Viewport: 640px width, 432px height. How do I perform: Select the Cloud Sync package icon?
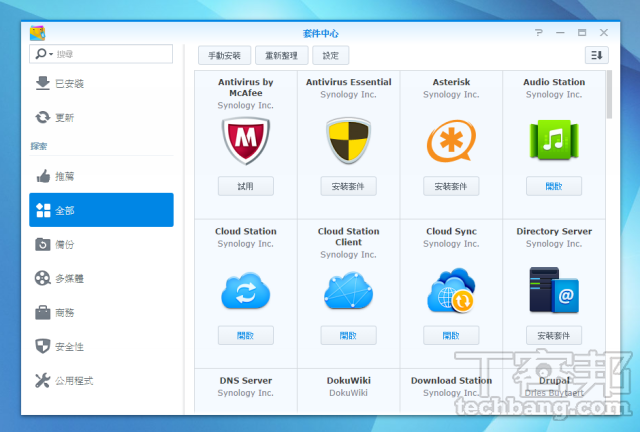[451, 291]
